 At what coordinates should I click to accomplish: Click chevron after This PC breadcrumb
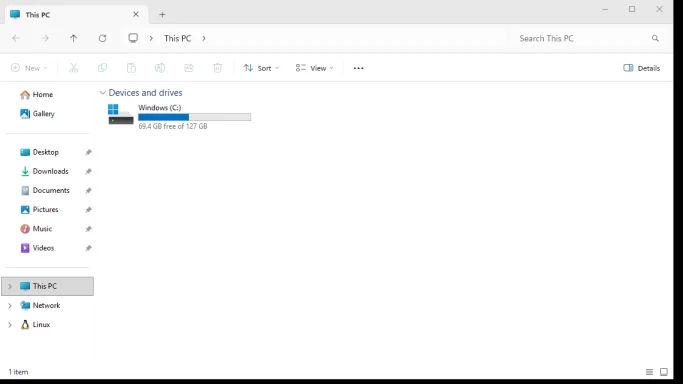tap(204, 38)
